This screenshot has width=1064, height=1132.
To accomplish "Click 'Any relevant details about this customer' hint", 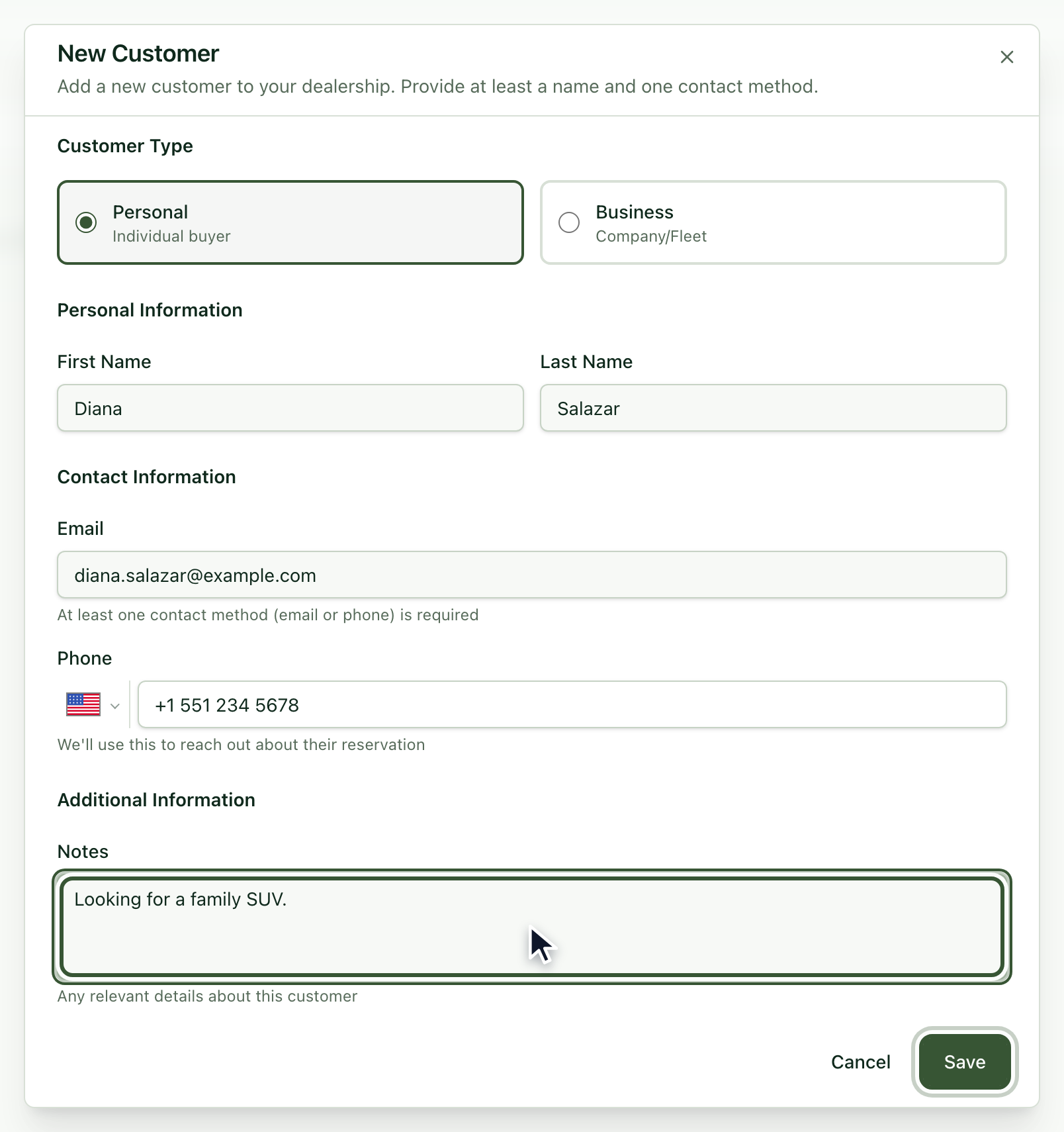I will [x=207, y=996].
